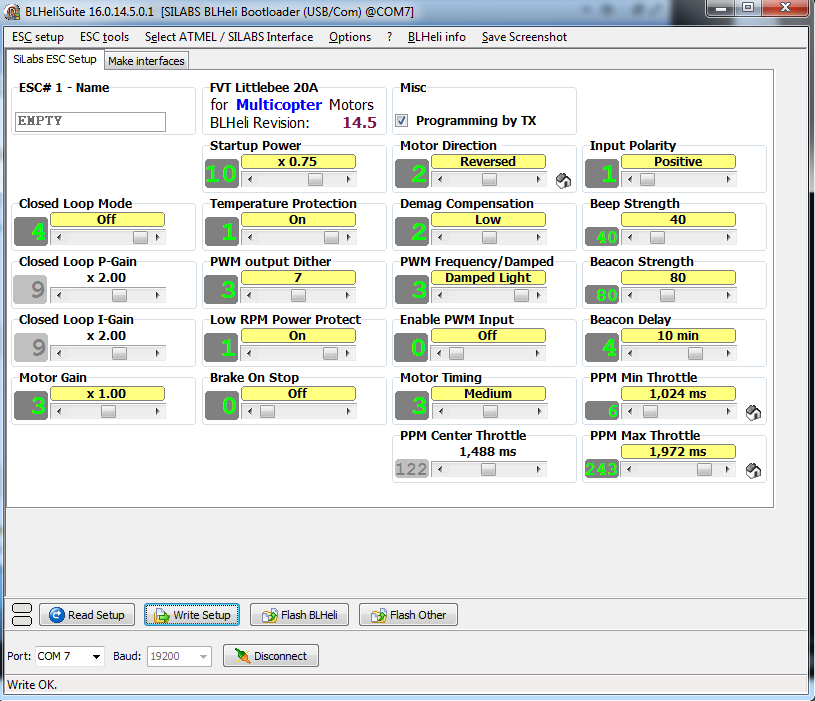Open the ESC setup menu
This screenshot has height=701, width=815.
(38, 37)
